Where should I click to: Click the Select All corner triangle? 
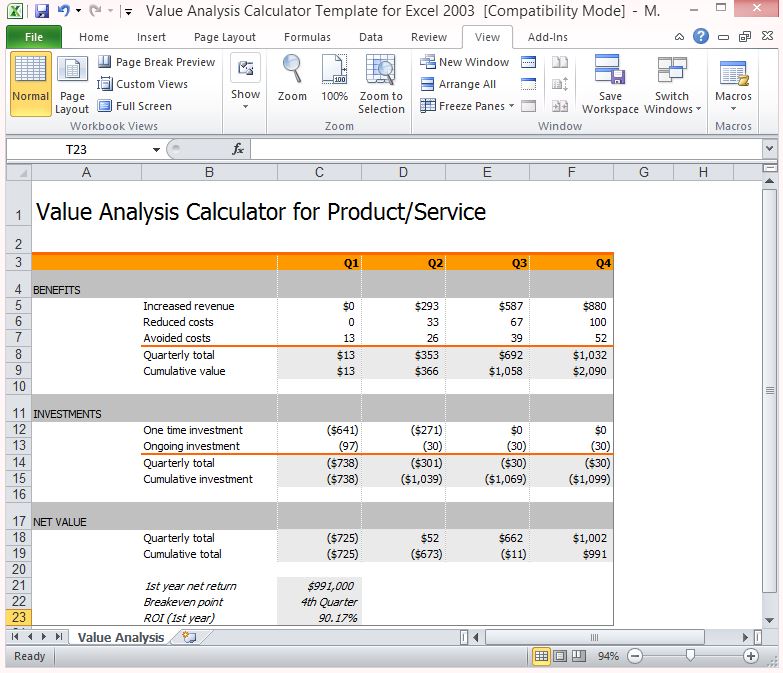(19, 172)
